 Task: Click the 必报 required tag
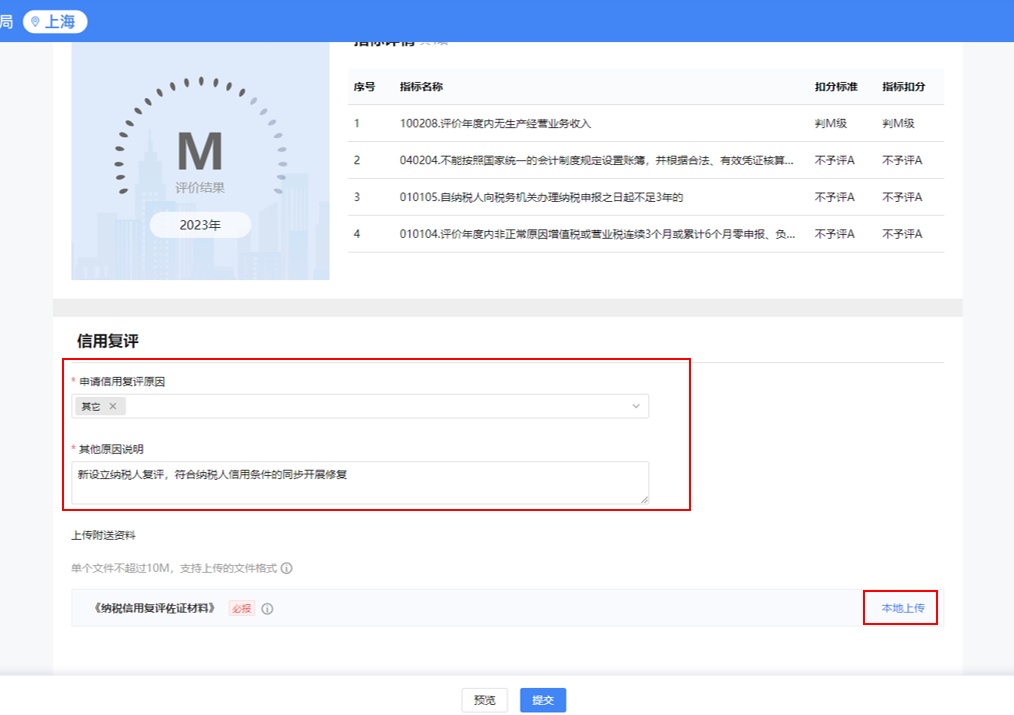coord(242,608)
